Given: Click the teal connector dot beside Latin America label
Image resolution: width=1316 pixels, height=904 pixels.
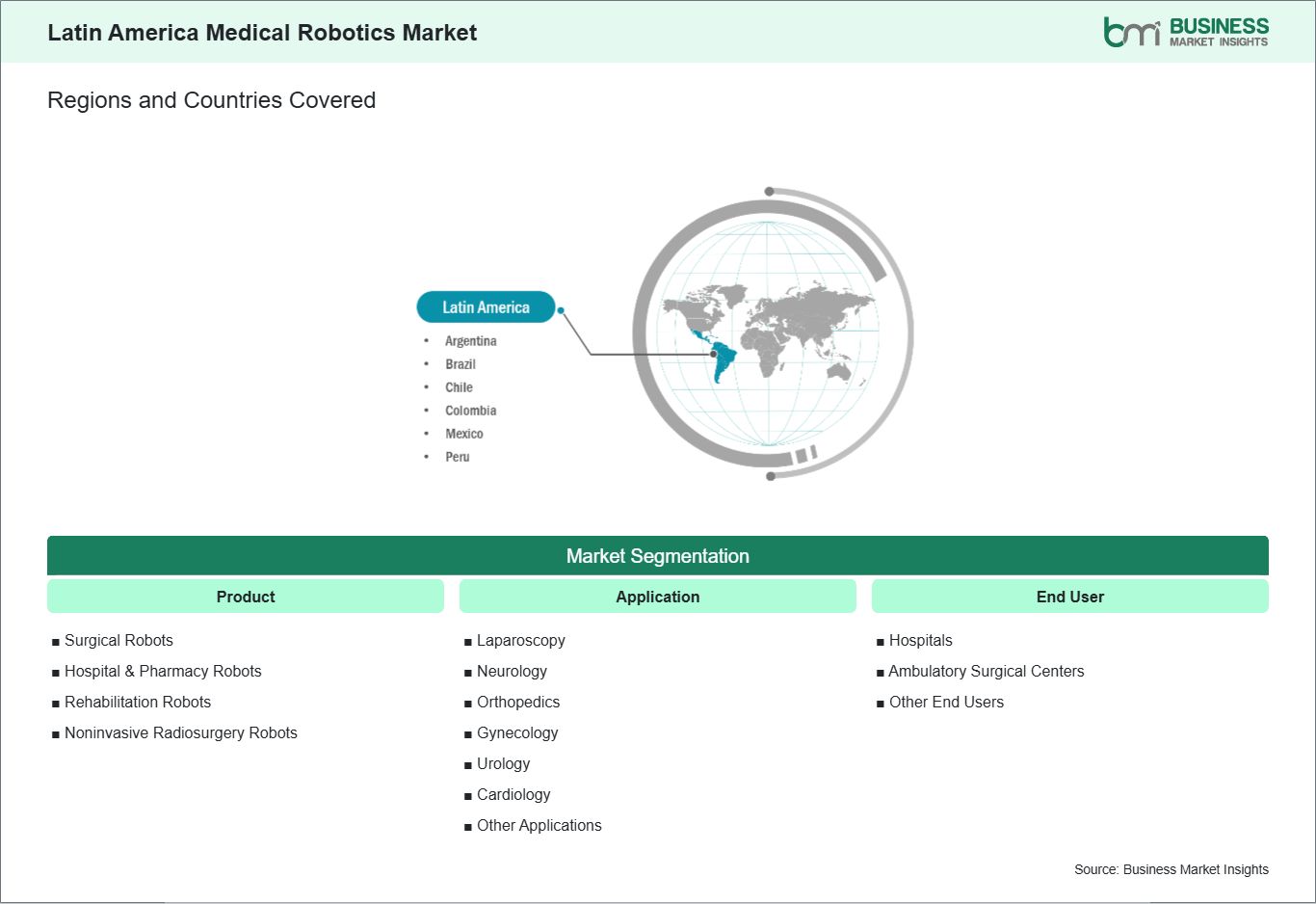Looking at the screenshot, I should (561, 310).
